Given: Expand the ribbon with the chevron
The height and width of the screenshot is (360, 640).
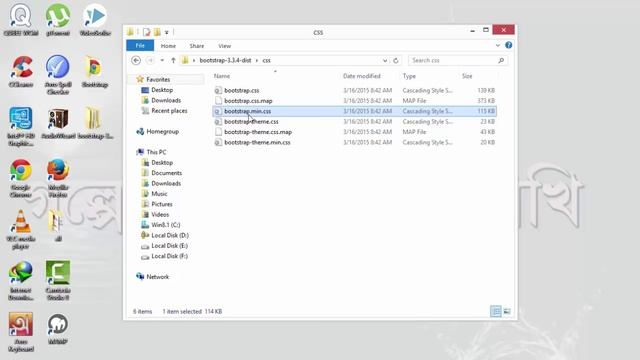Looking at the screenshot, I should tap(498, 45).
